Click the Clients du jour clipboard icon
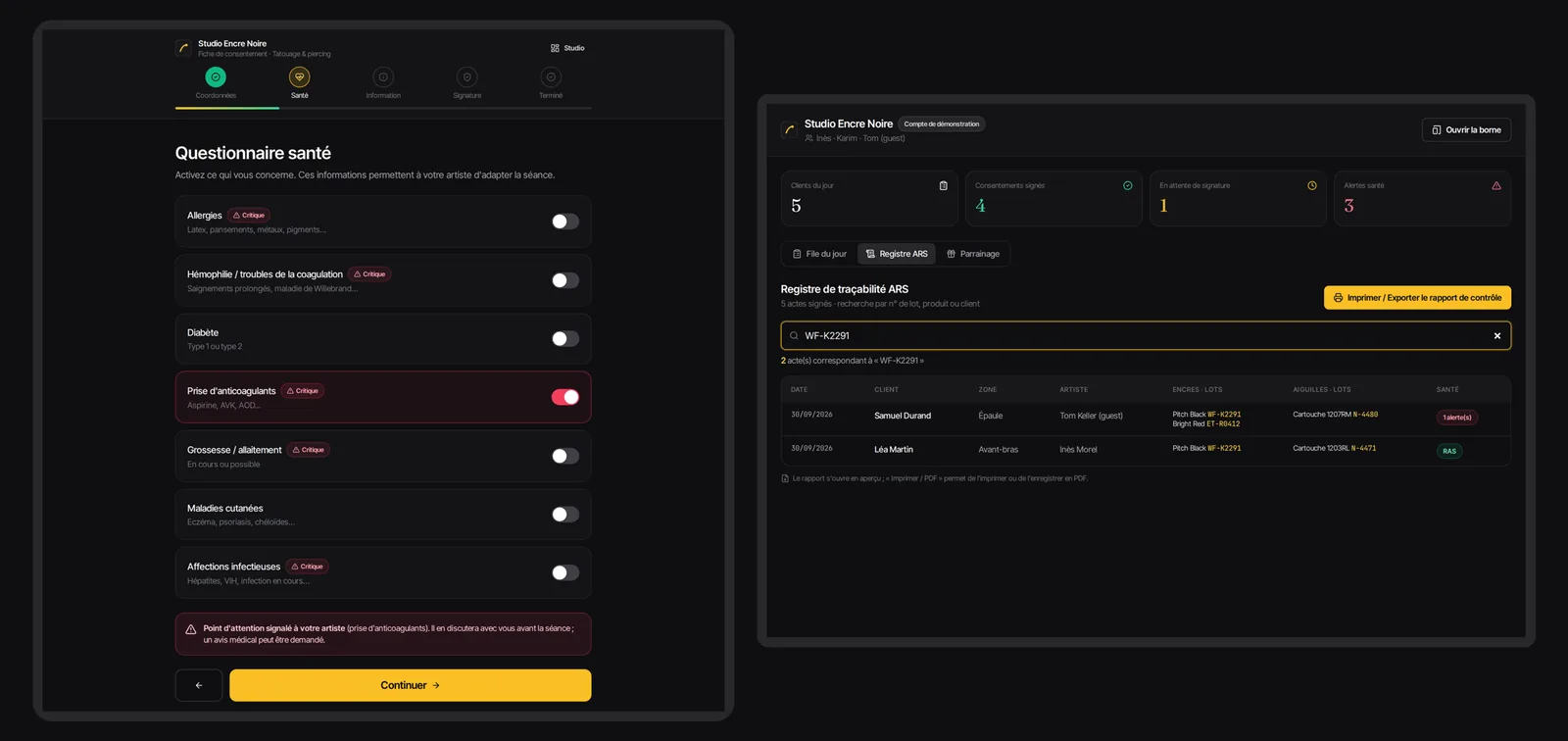 pyautogui.click(x=944, y=185)
